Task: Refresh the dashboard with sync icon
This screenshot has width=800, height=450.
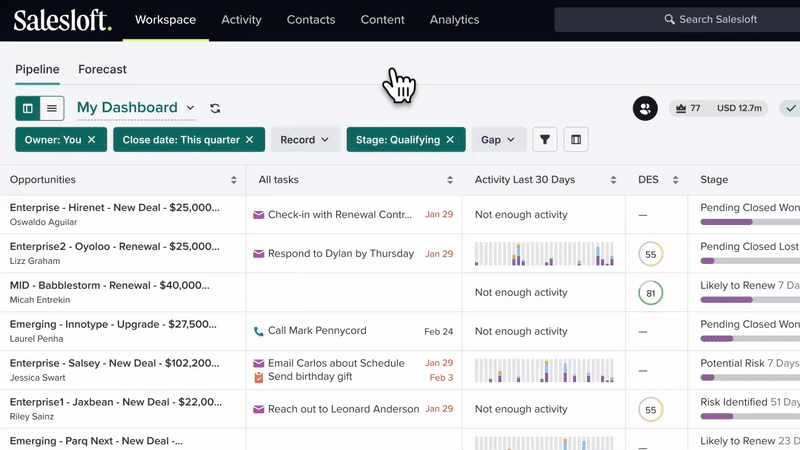Action: [215, 108]
